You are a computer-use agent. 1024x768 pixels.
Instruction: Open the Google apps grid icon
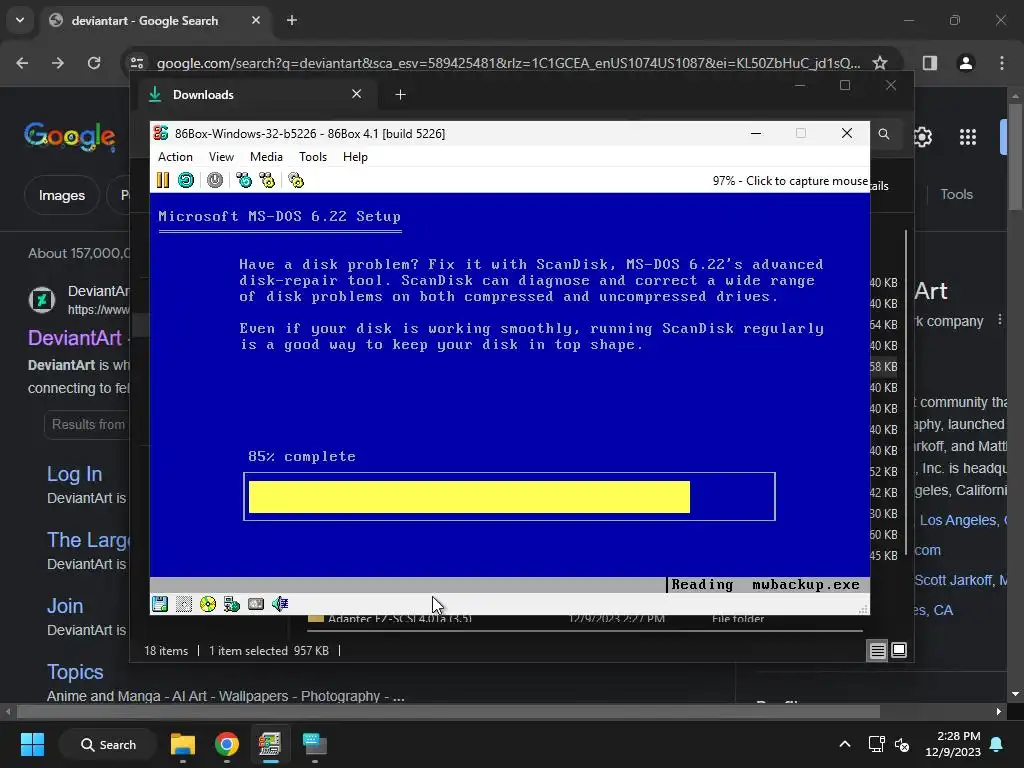[968, 136]
